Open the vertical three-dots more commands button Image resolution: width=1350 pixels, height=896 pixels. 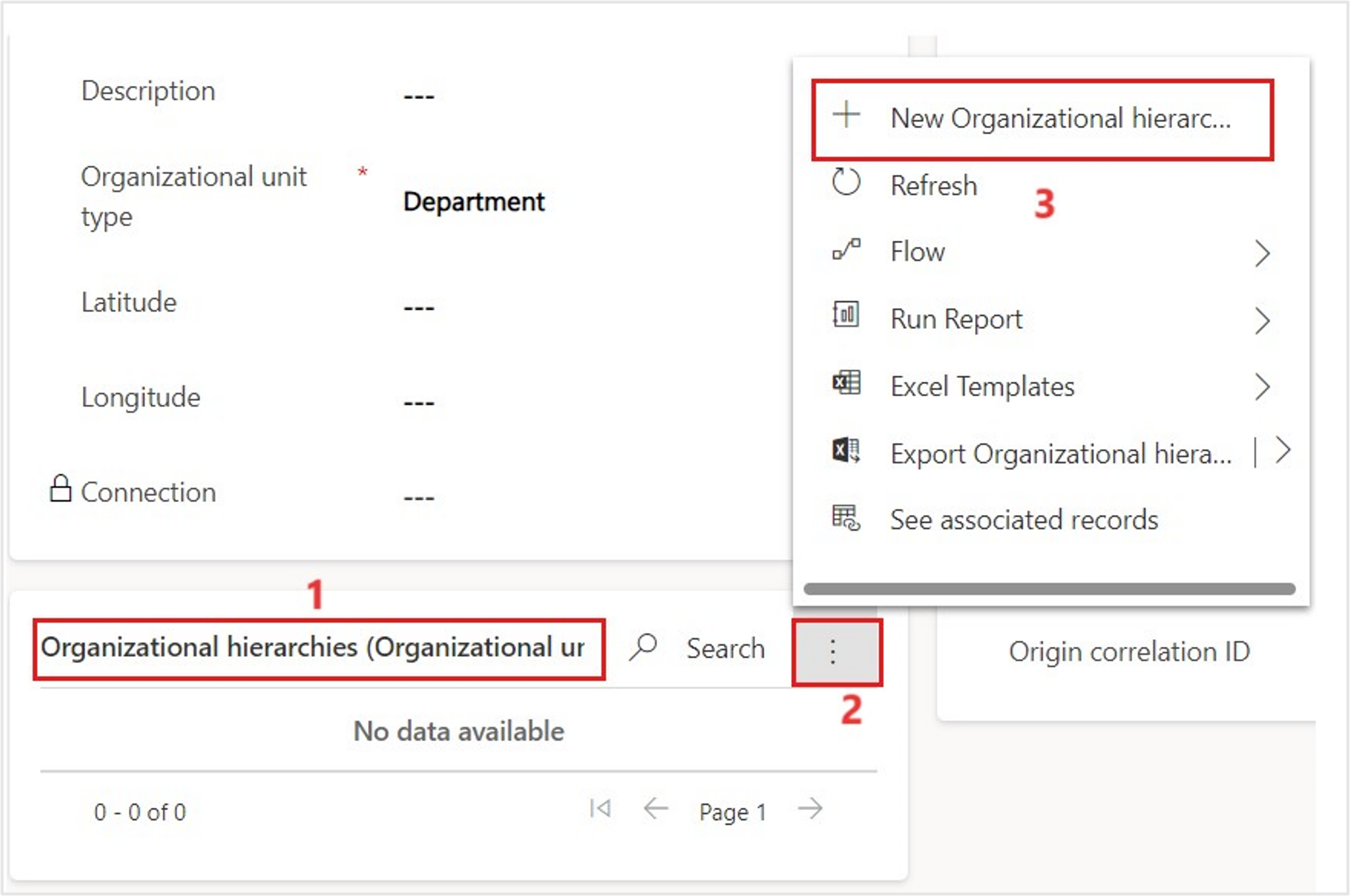tap(833, 652)
